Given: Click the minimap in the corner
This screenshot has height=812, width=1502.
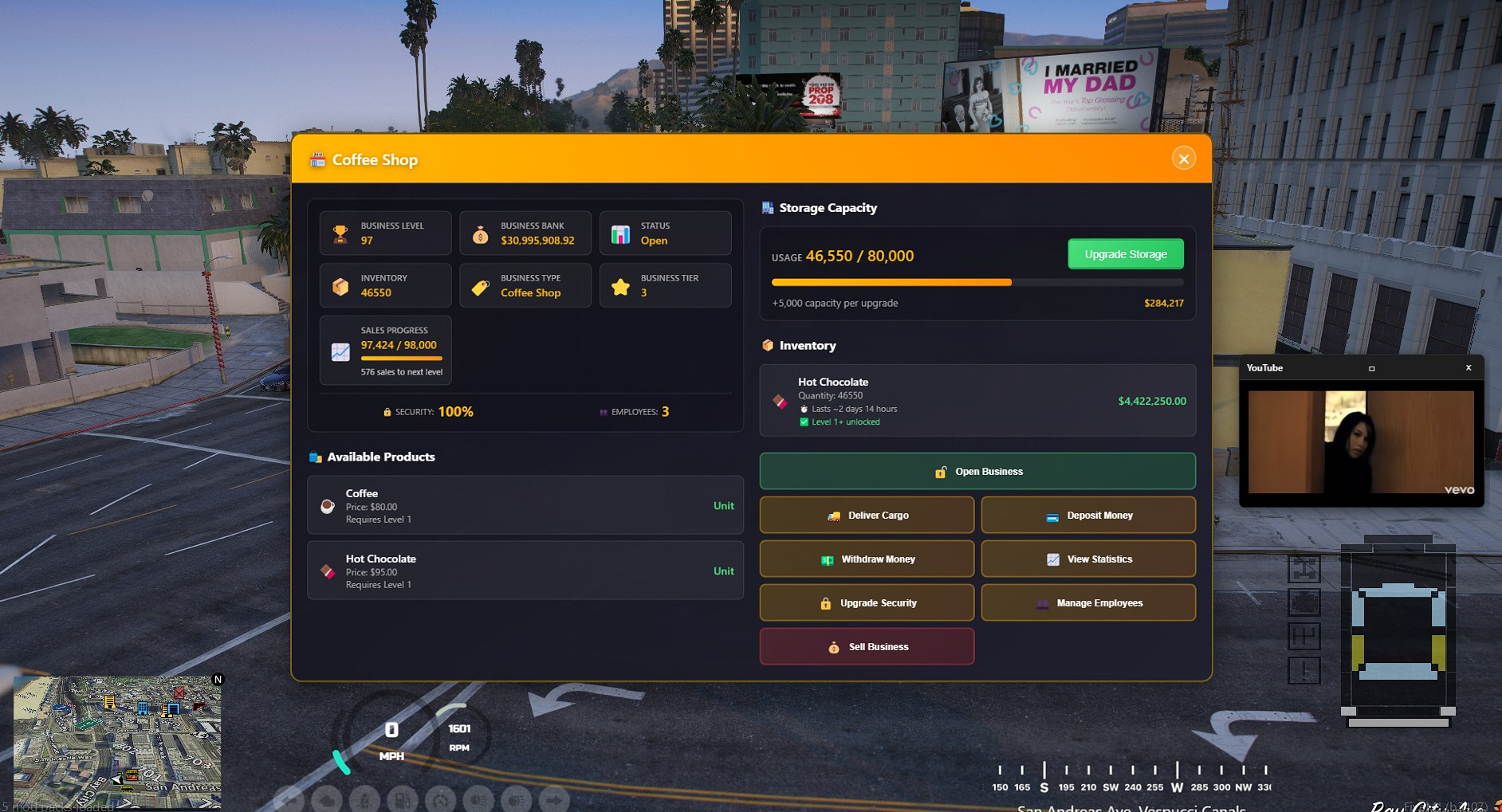Looking at the screenshot, I should [x=117, y=742].
